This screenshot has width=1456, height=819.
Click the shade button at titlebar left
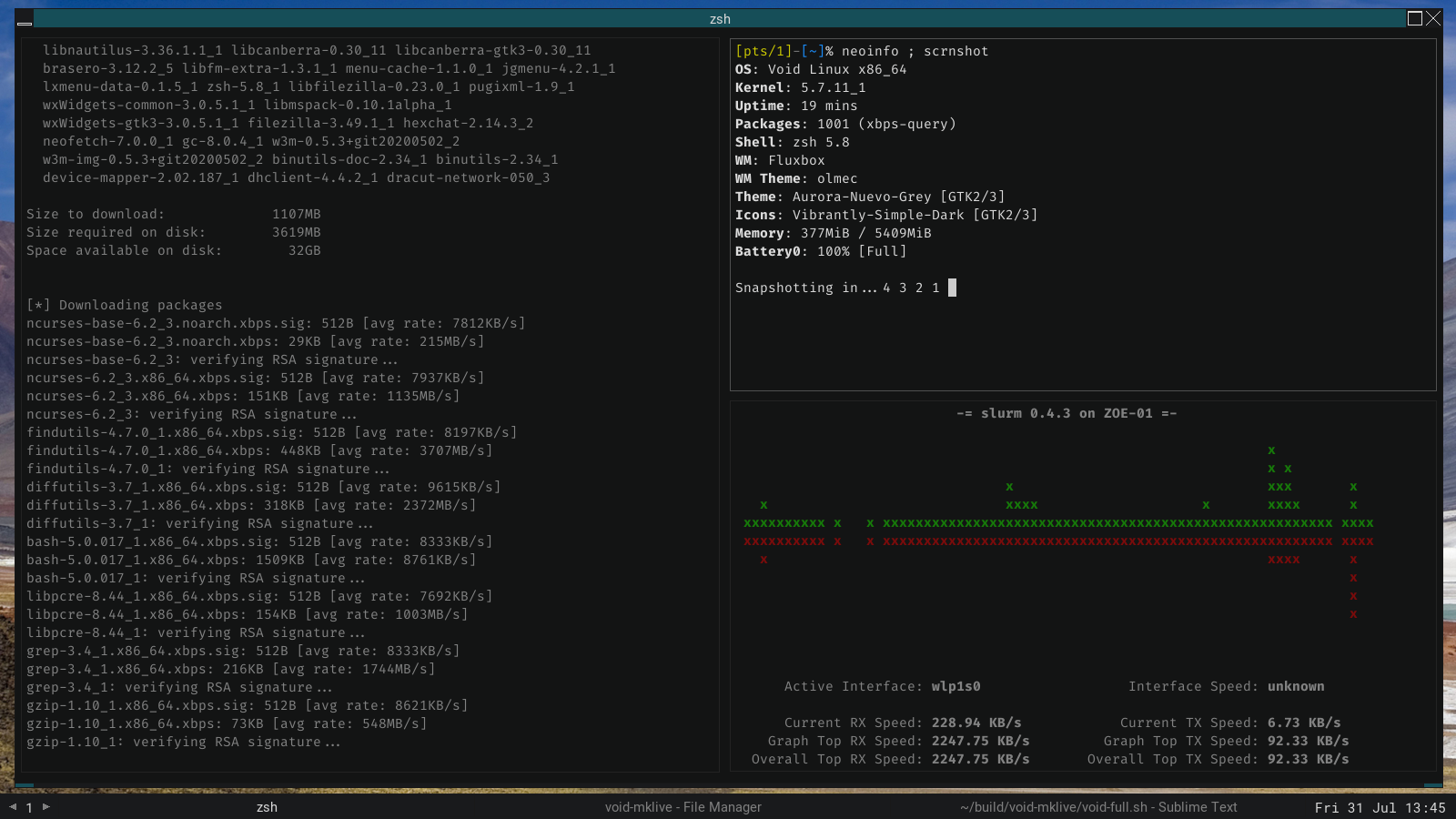click(x=25, y=19)
